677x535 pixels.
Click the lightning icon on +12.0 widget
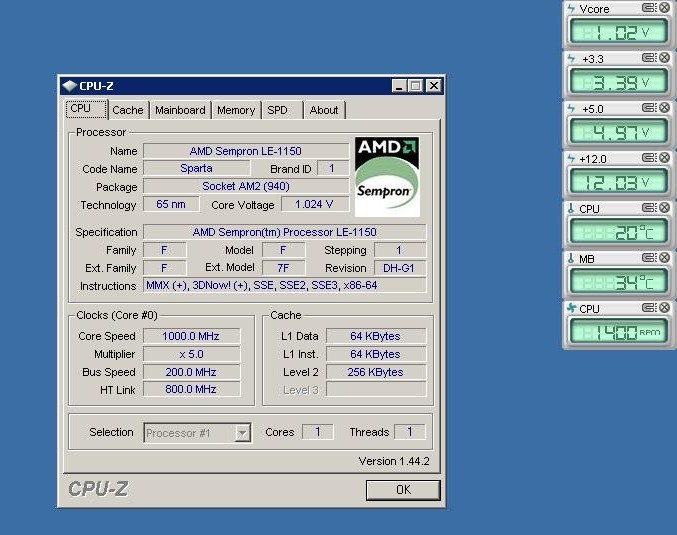pos(571,158)
